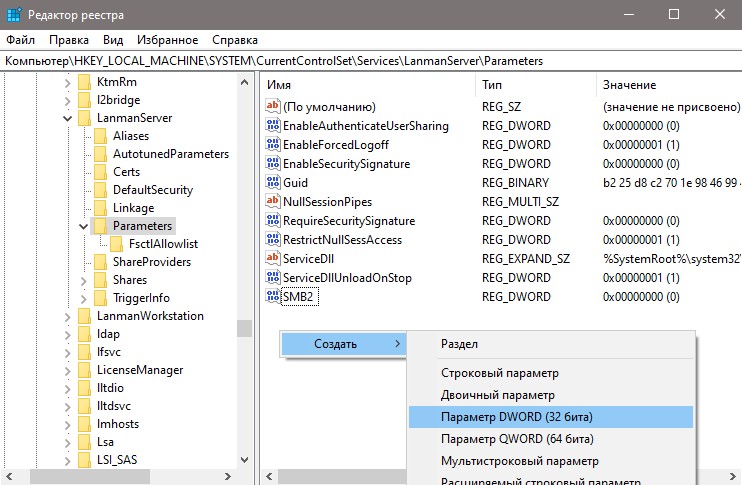Choose Двоичный параметр in the submenu
The width and height of the screenshot is (742, 485).
(551, 395)
